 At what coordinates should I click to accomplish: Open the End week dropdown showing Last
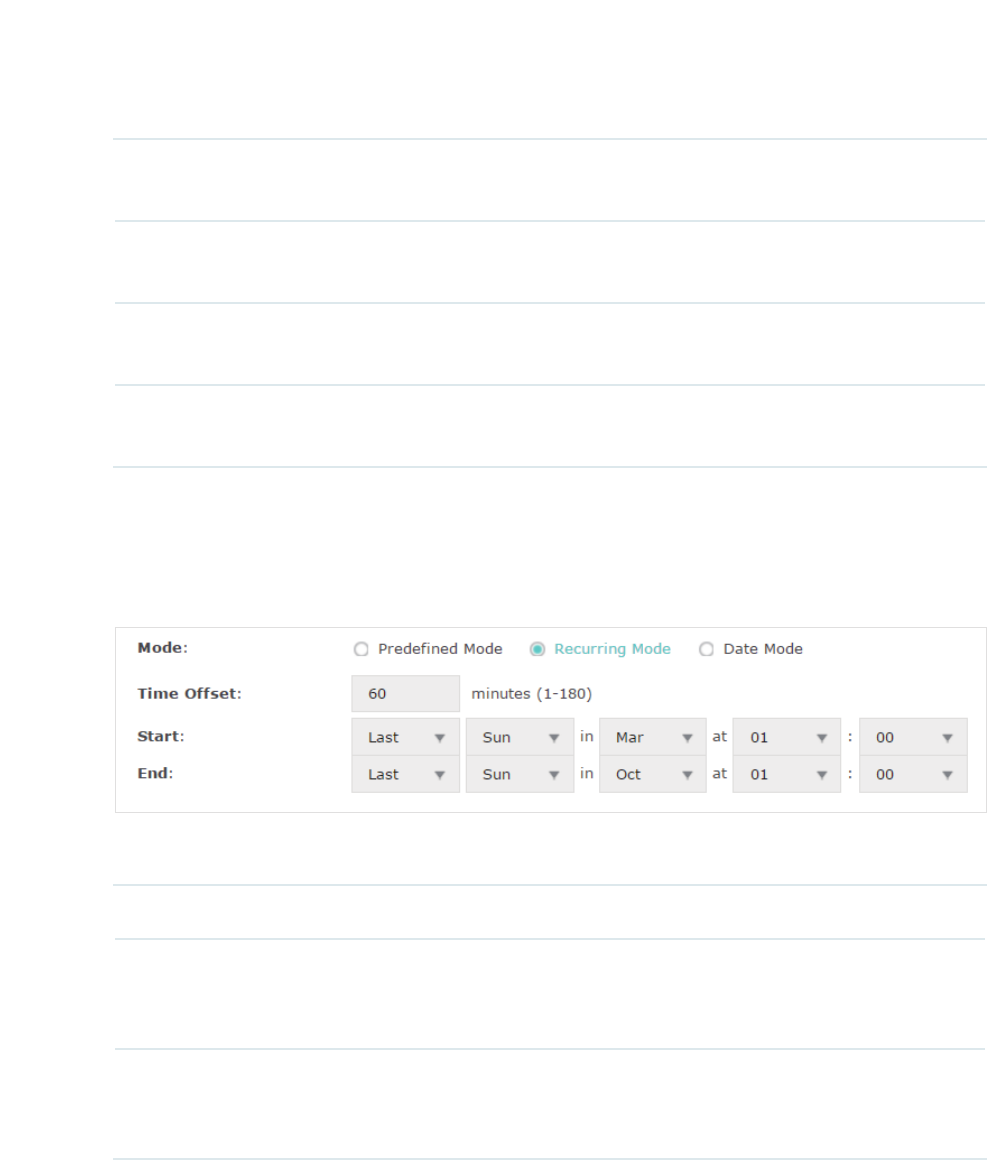[x=405, y=774]
